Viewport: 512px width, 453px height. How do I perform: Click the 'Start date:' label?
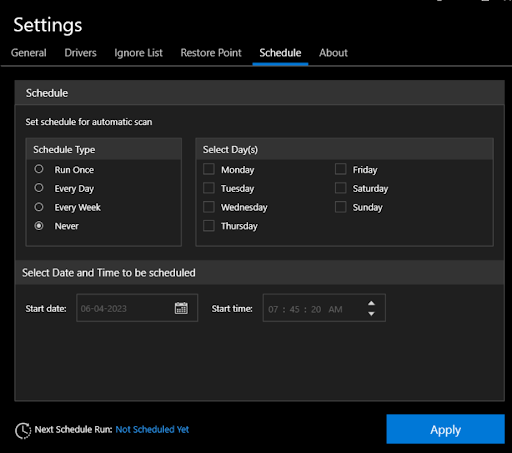point(46,309)
